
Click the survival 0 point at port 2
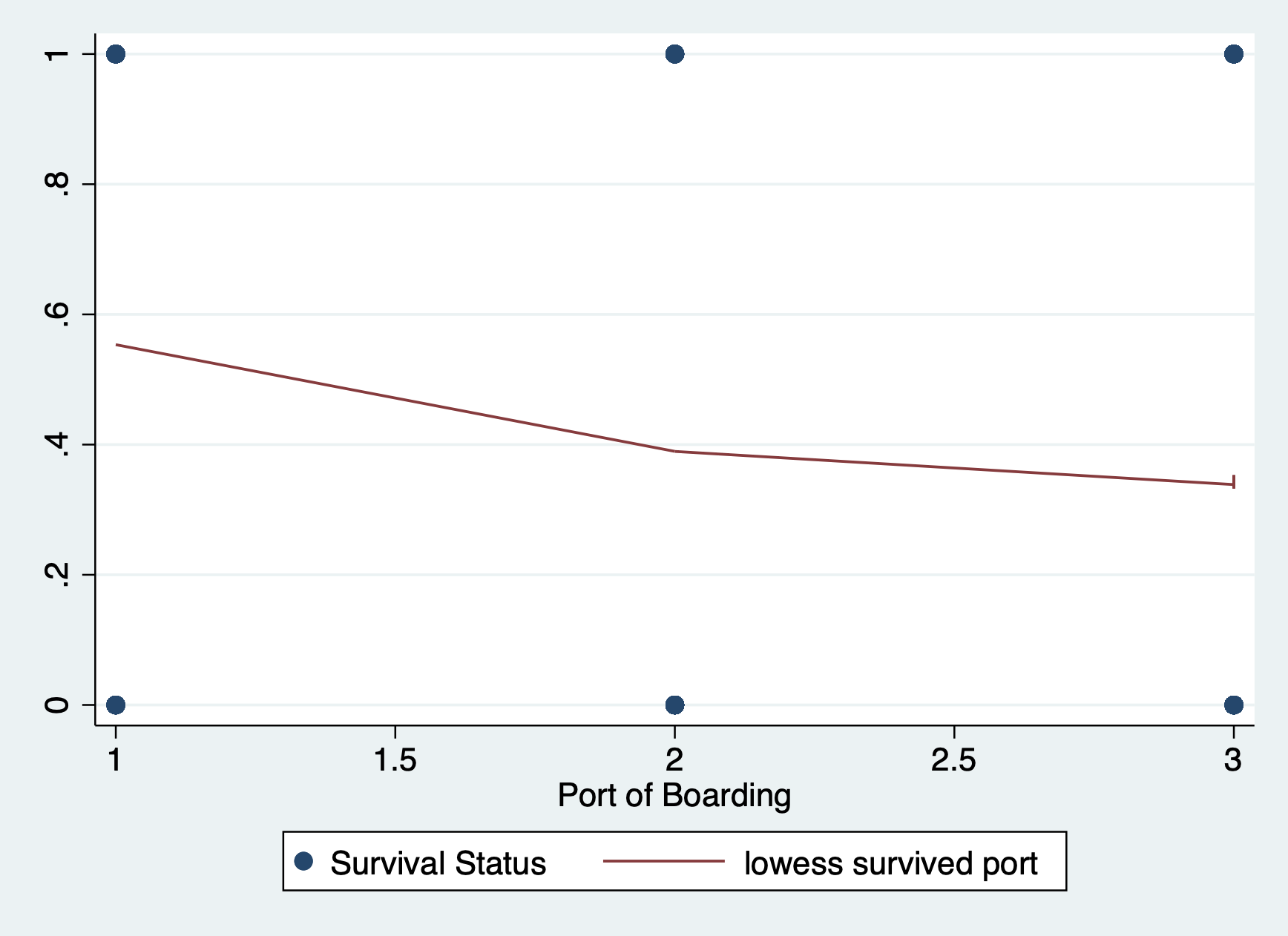point(674,704)
